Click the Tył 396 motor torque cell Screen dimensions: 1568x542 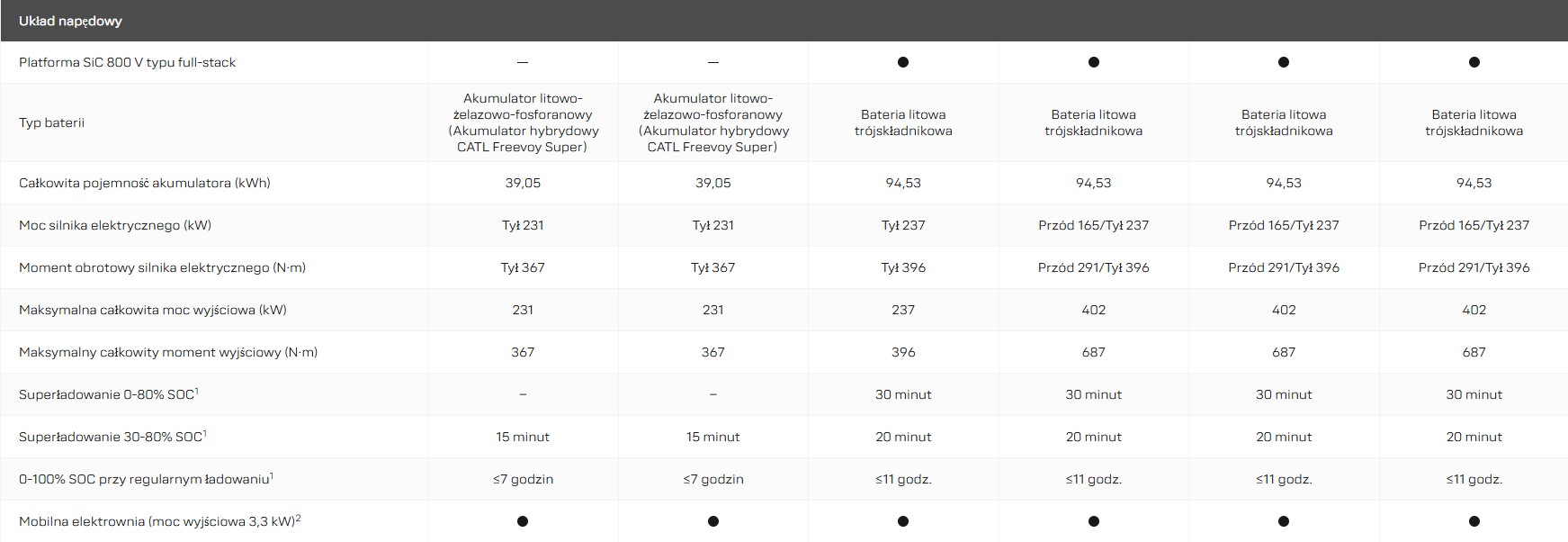903,267
